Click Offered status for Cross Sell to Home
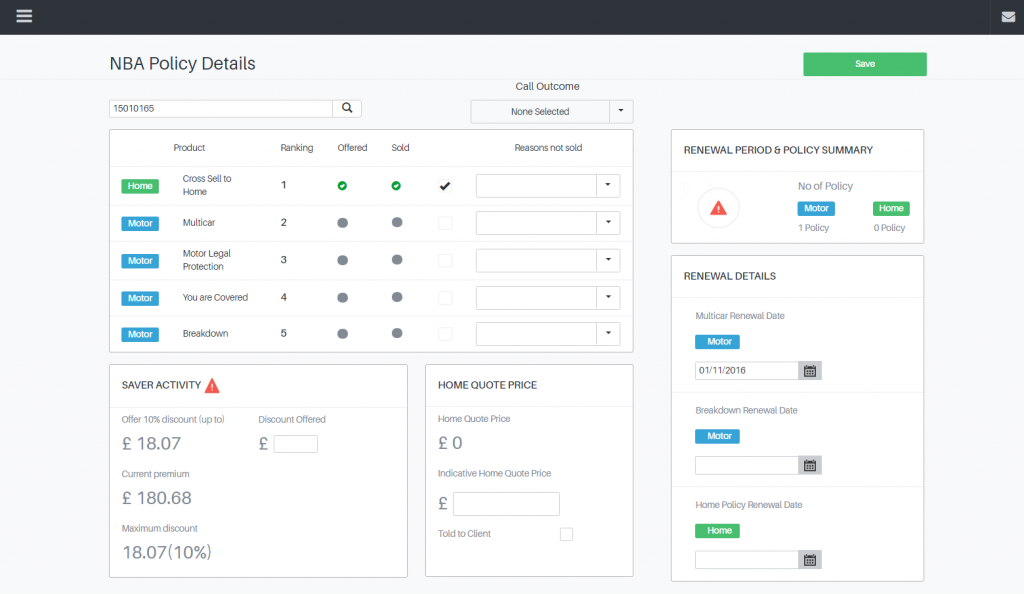 click(342, 186)
